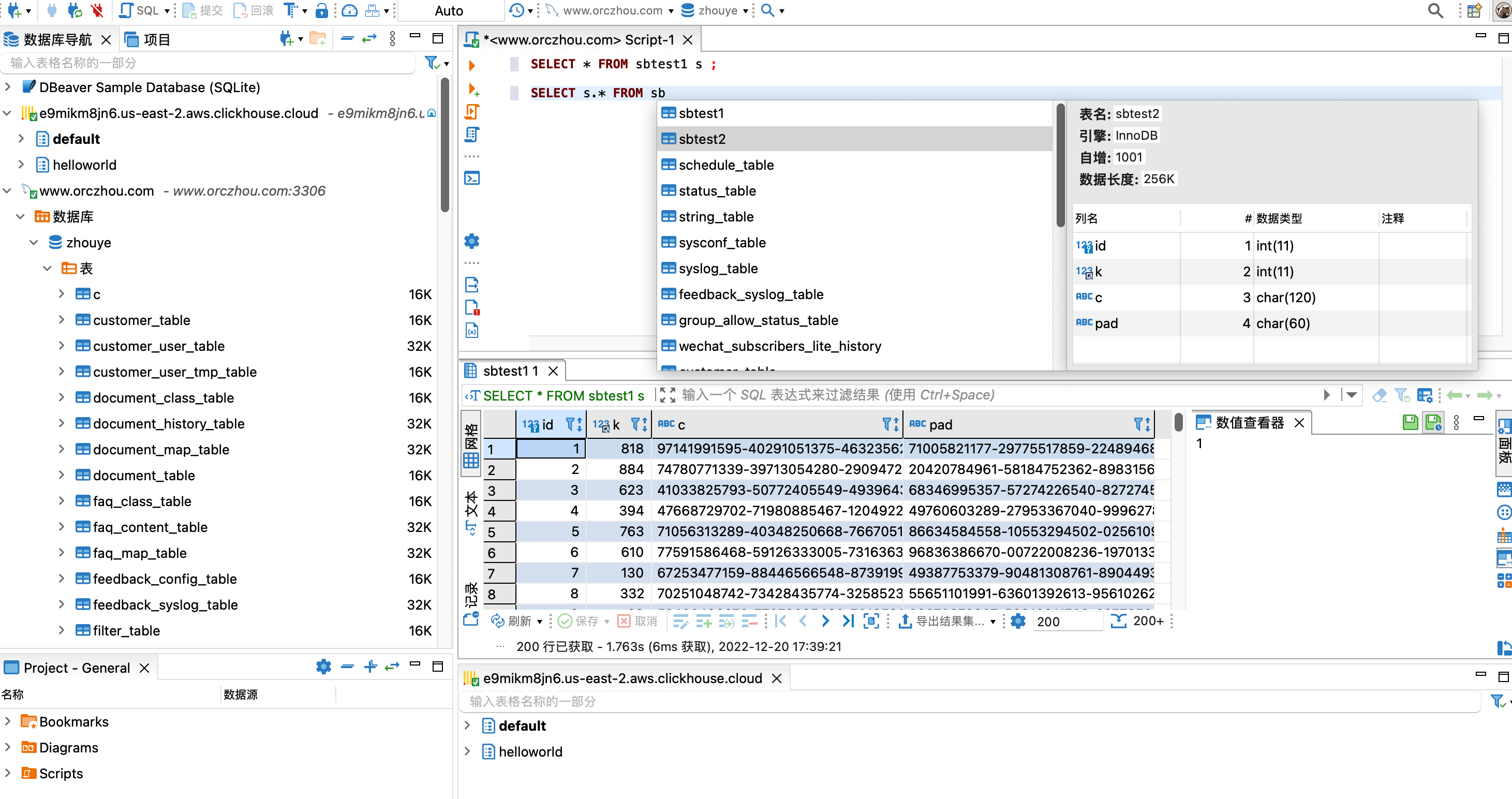Switch to the 项目 tab
The height and width of the screenshot is (799, 1512).
[156, 39]
